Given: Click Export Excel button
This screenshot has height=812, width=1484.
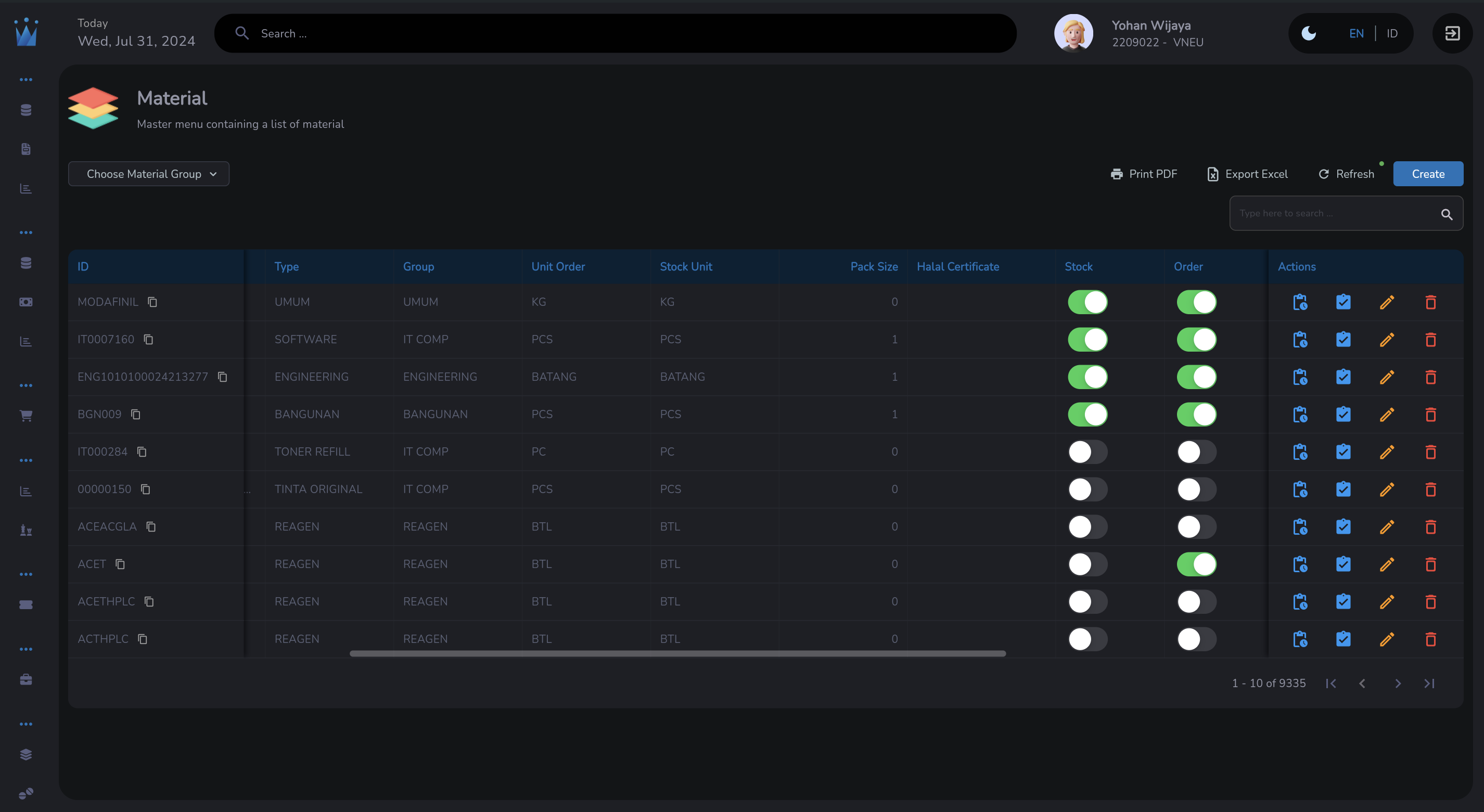Looking at the screenshot, I should 1247,174.
